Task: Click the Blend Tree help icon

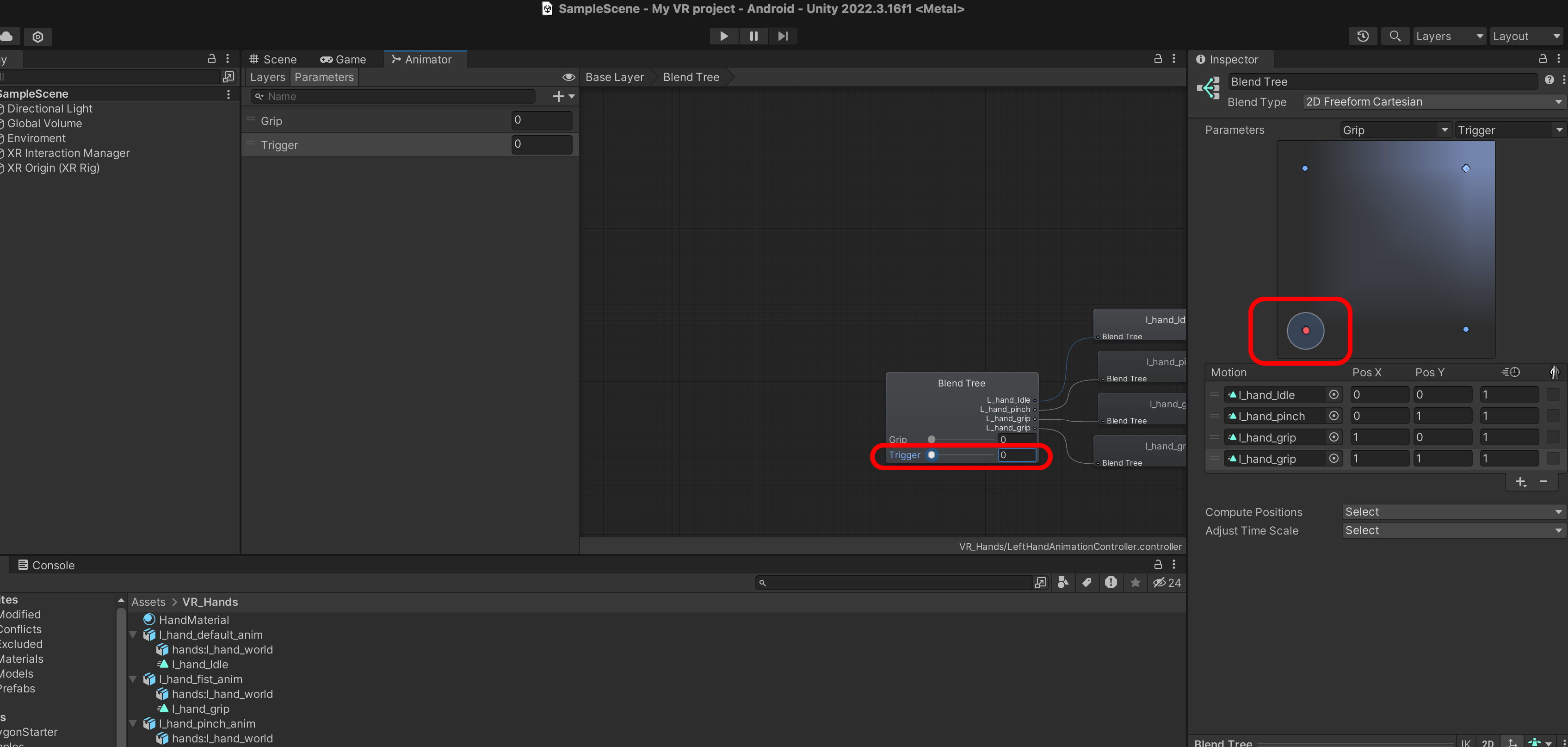Action: point(1549,81)
